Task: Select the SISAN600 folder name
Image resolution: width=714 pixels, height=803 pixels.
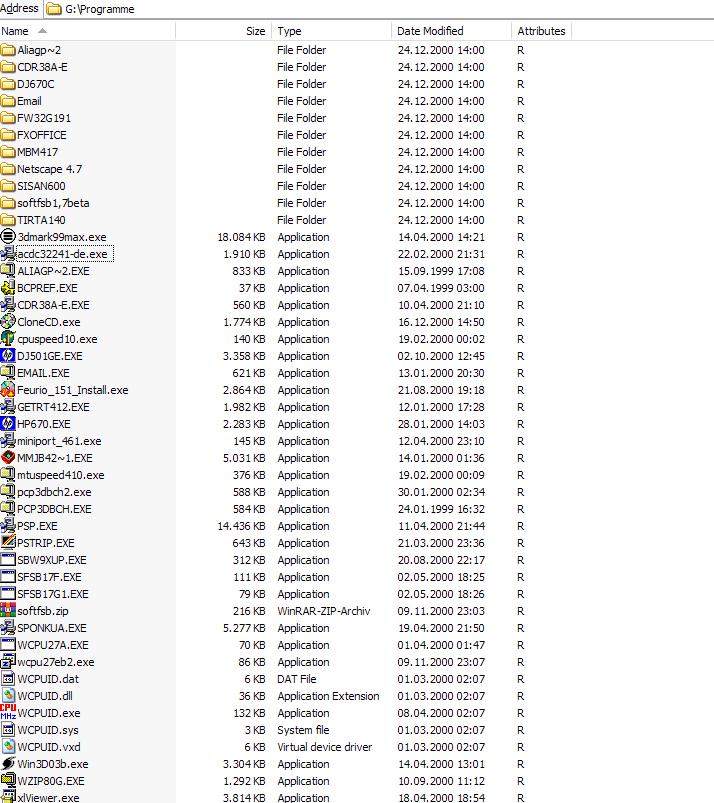Action: click(41, 186)
